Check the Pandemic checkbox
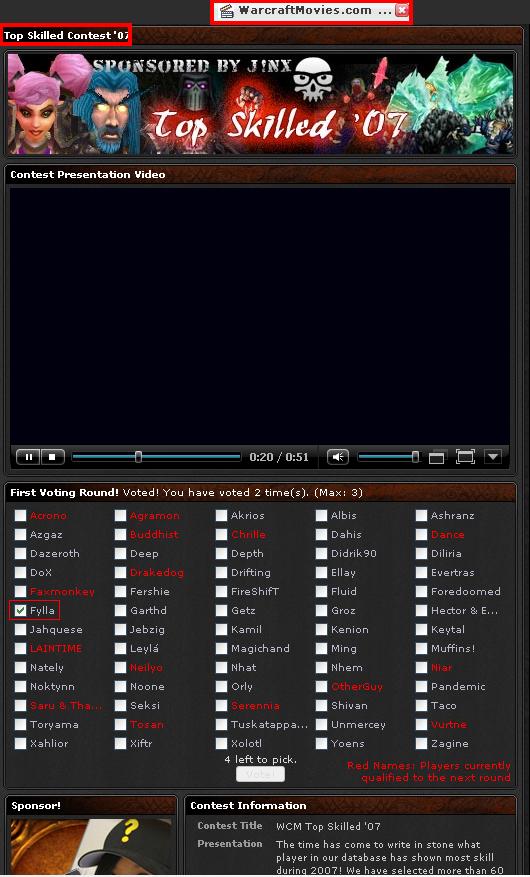Screen dimensions: 530x877 point(421,687)
